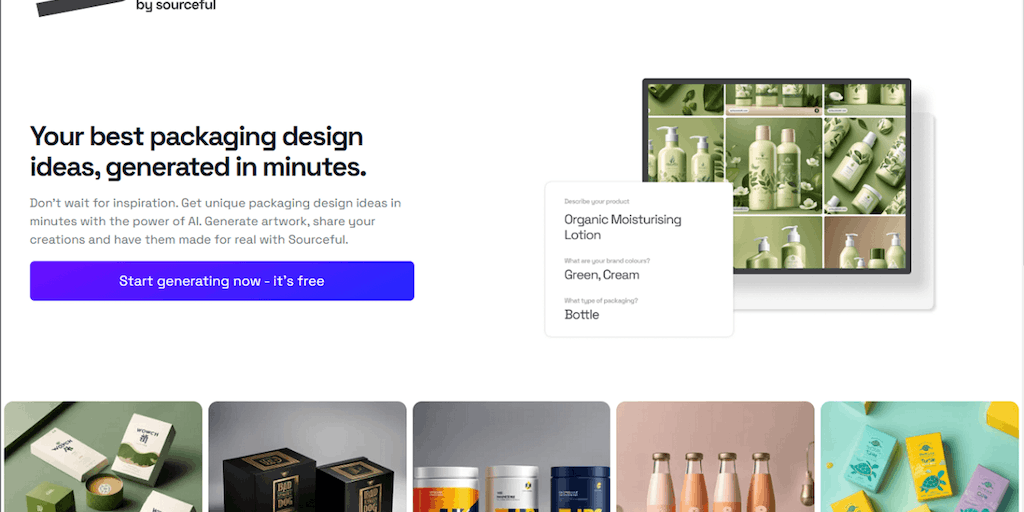The height and width of the screenshot is (512, 1024).
Task: Click the beige background bottles image
Action: coord(865,242)
